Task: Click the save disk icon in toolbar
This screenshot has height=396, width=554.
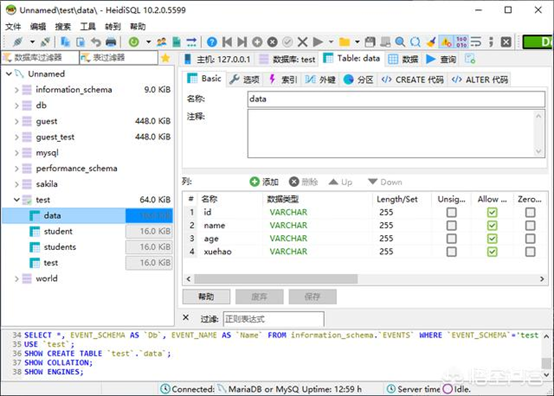Action: click(370, 42)
